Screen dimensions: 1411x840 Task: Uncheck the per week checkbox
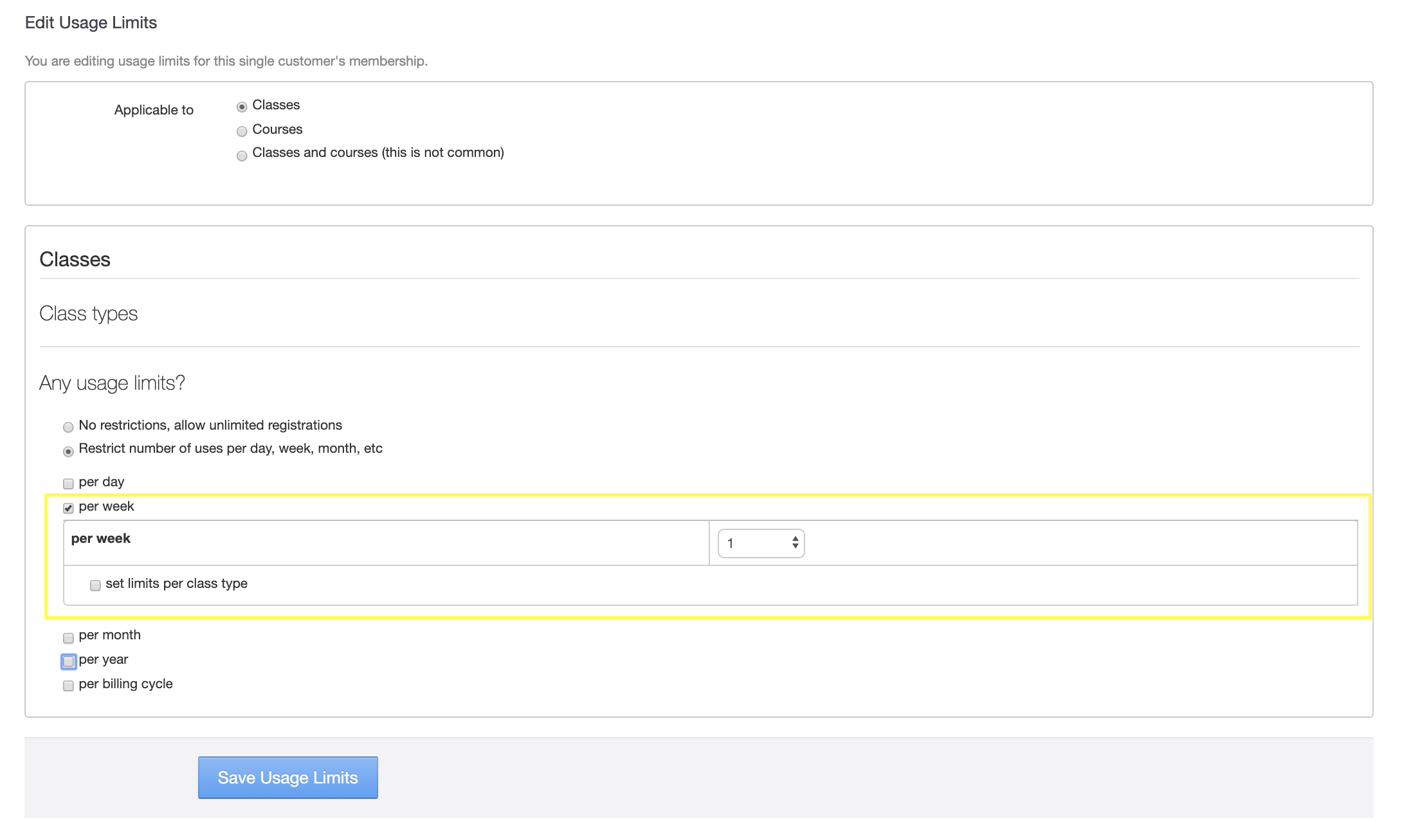click(x=68, y=508)
